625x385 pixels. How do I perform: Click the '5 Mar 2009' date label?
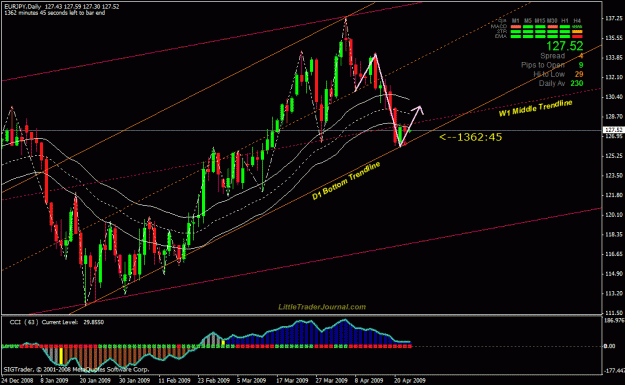(x=251, y=381)
